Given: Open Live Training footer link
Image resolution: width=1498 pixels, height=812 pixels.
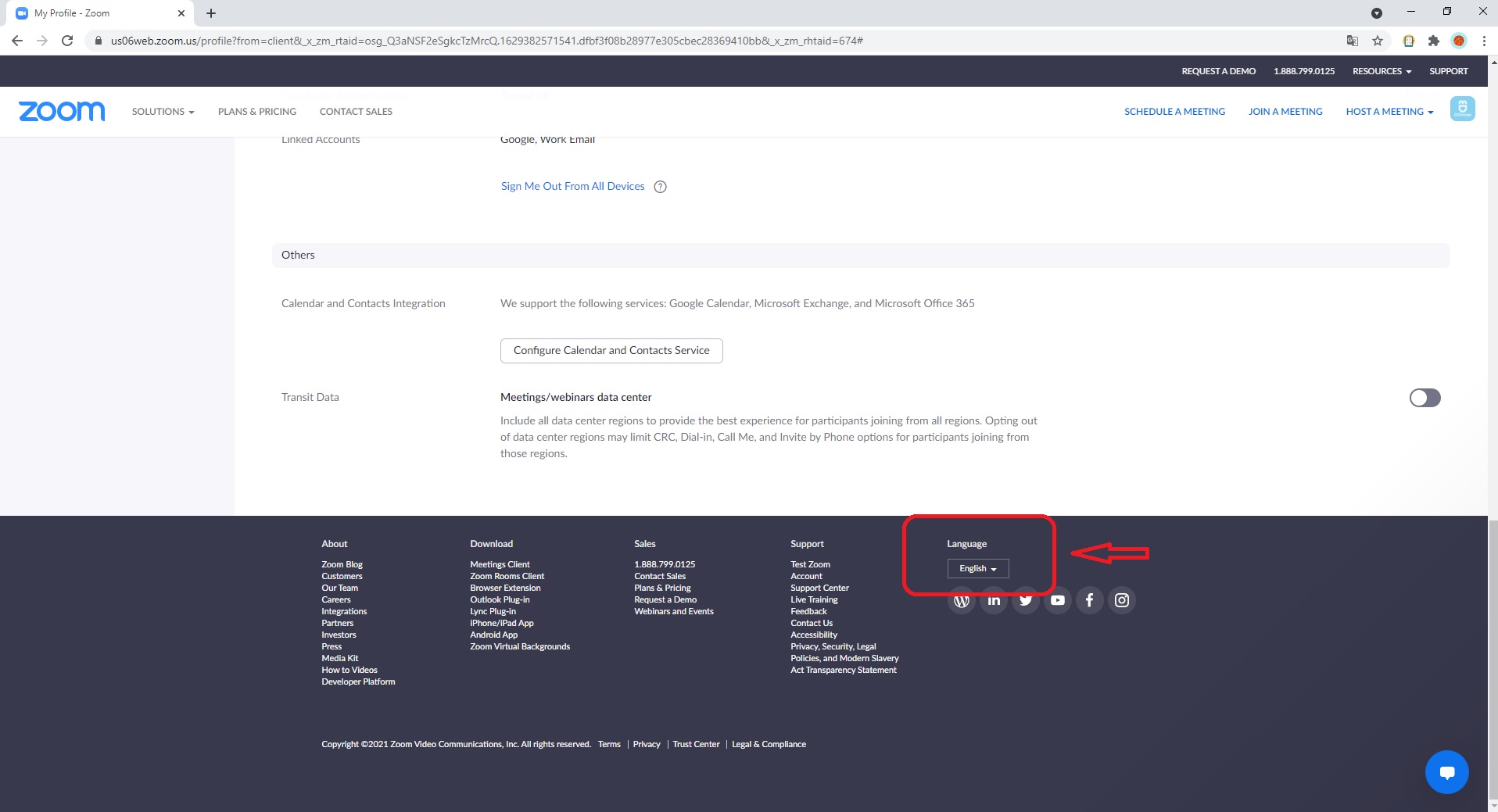Looking at the screenshot, I should pyautogui.click(x=814, y=599).
